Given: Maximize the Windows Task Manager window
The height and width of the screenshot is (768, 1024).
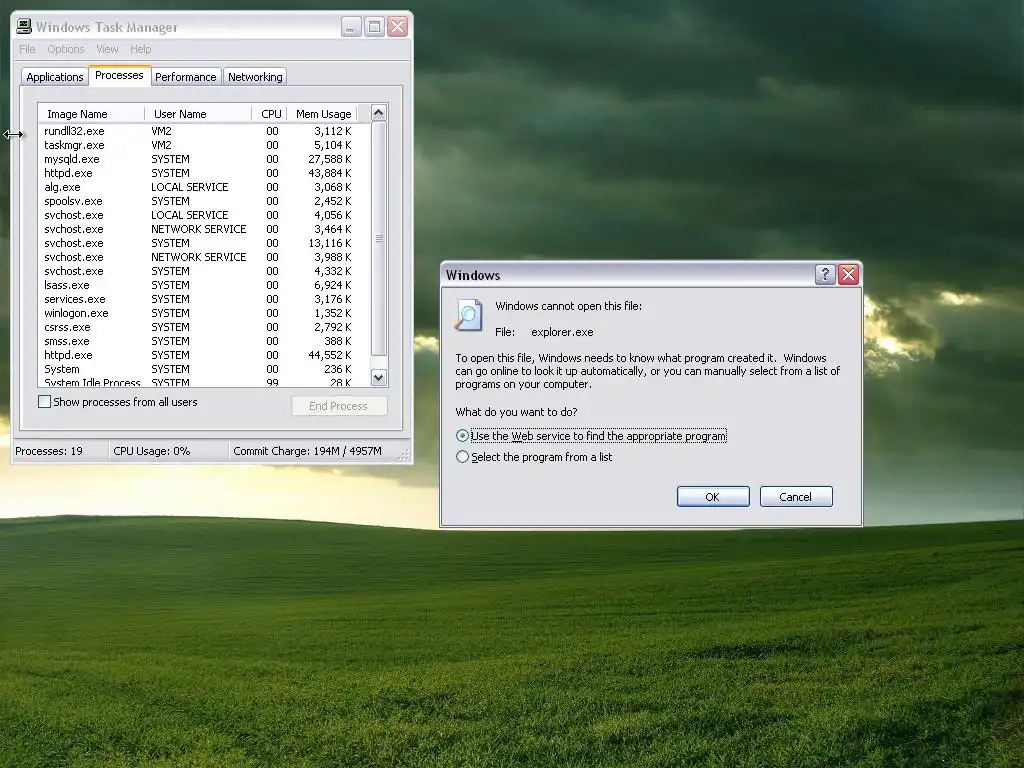Looking at the screenshot, I should (374, 27).
